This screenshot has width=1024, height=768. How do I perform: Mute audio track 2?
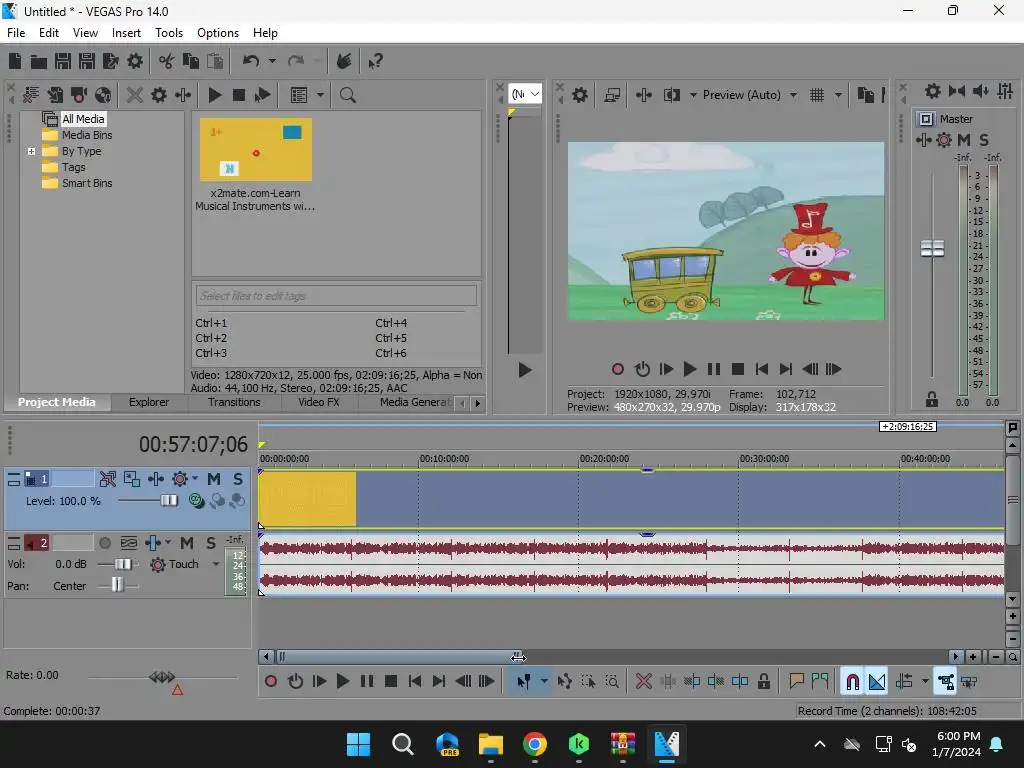[x=187, y=543]
